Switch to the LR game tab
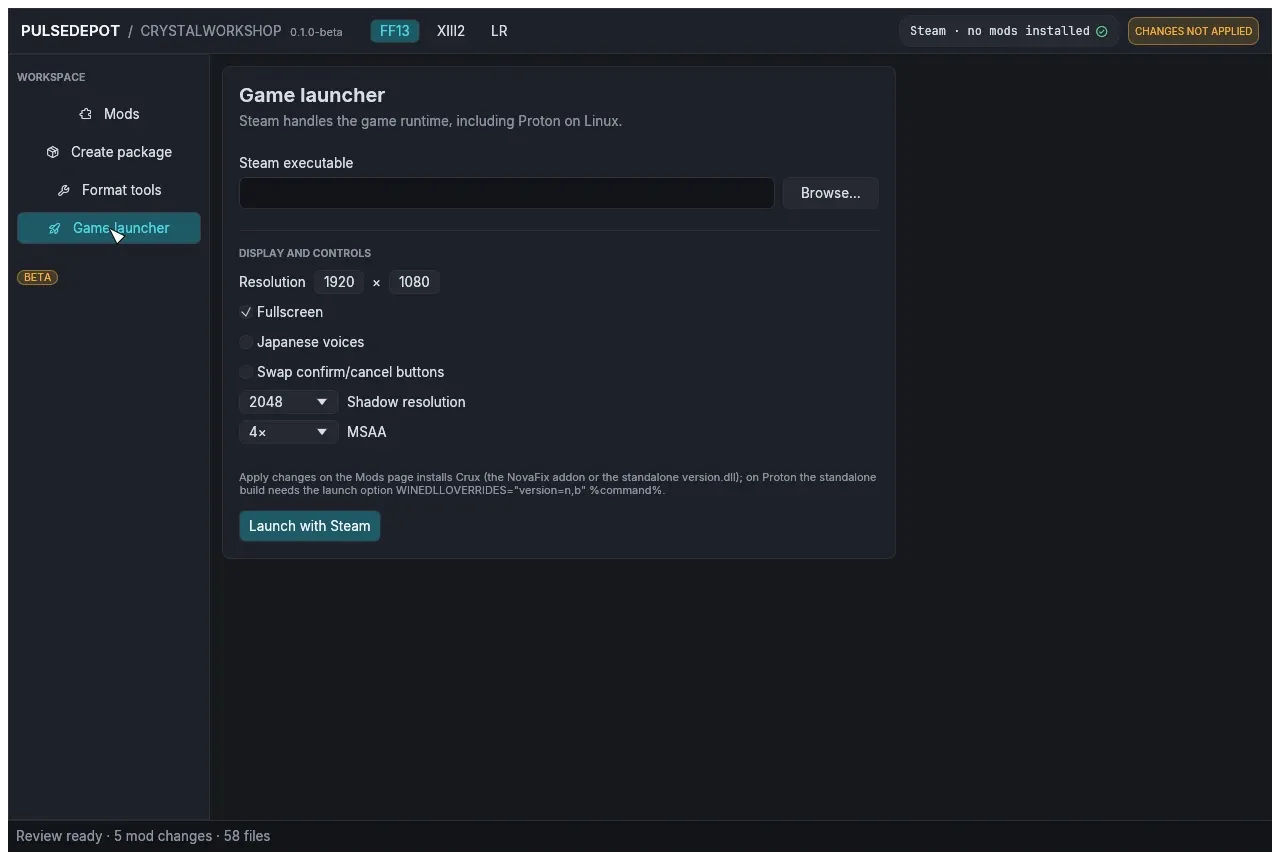Viewport: 1280px width, 860px height. [499, 31]
